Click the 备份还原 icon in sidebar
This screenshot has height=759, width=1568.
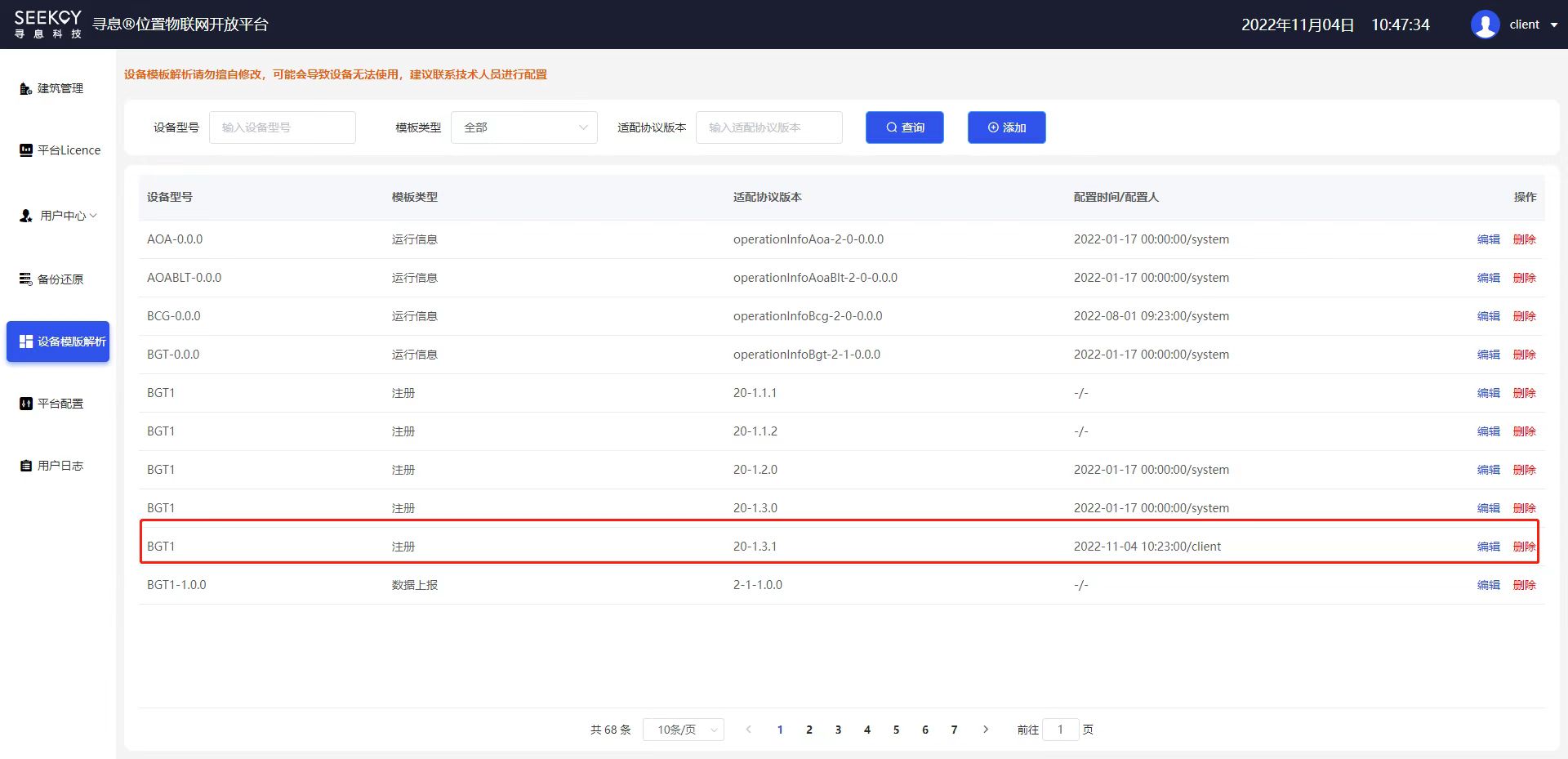[26, 279]
